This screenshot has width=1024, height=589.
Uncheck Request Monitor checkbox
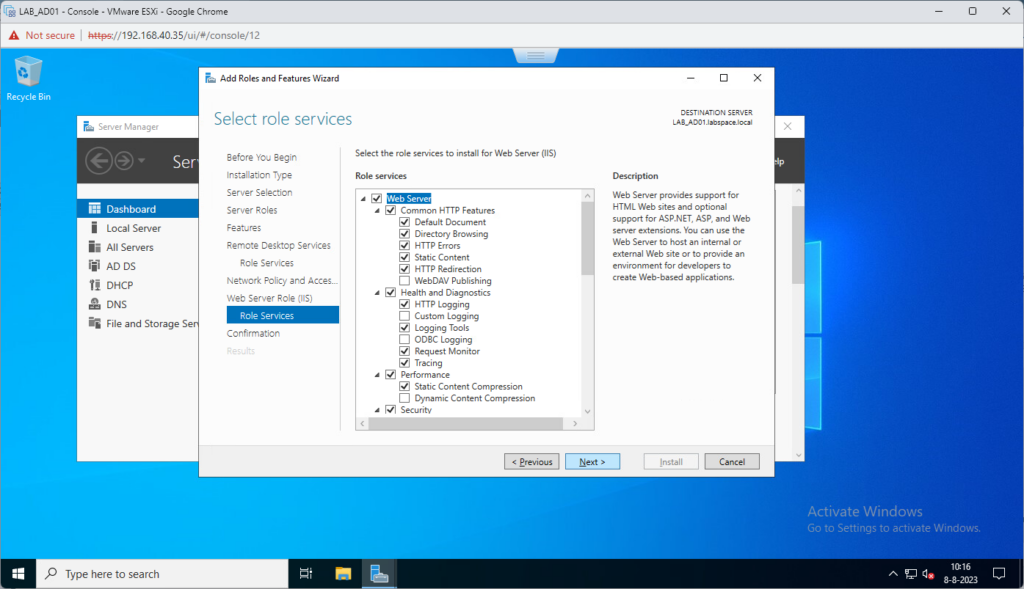coord(404,351)
